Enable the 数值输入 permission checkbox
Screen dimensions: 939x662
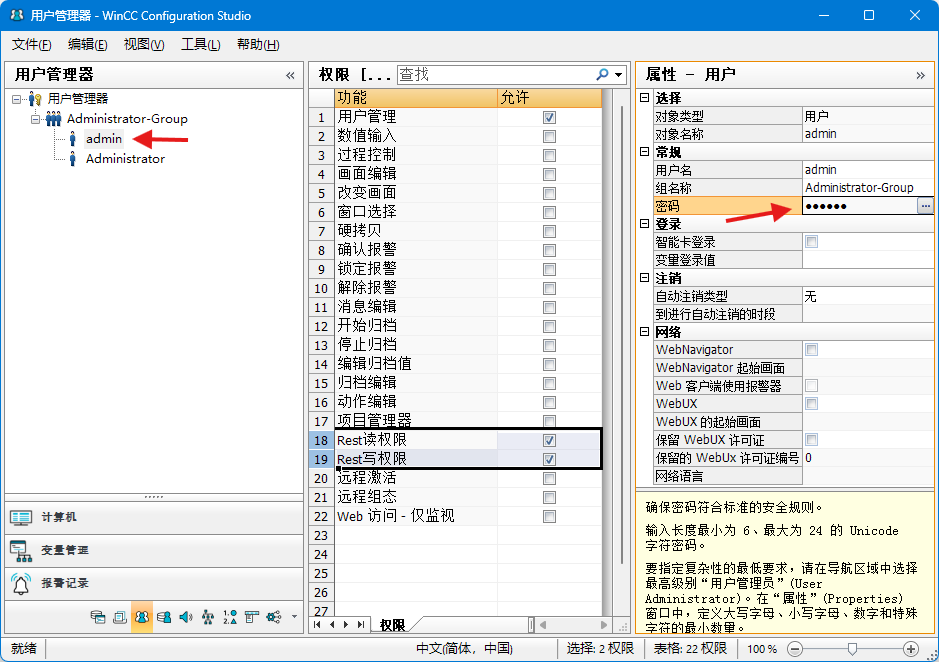pos(549,137)
